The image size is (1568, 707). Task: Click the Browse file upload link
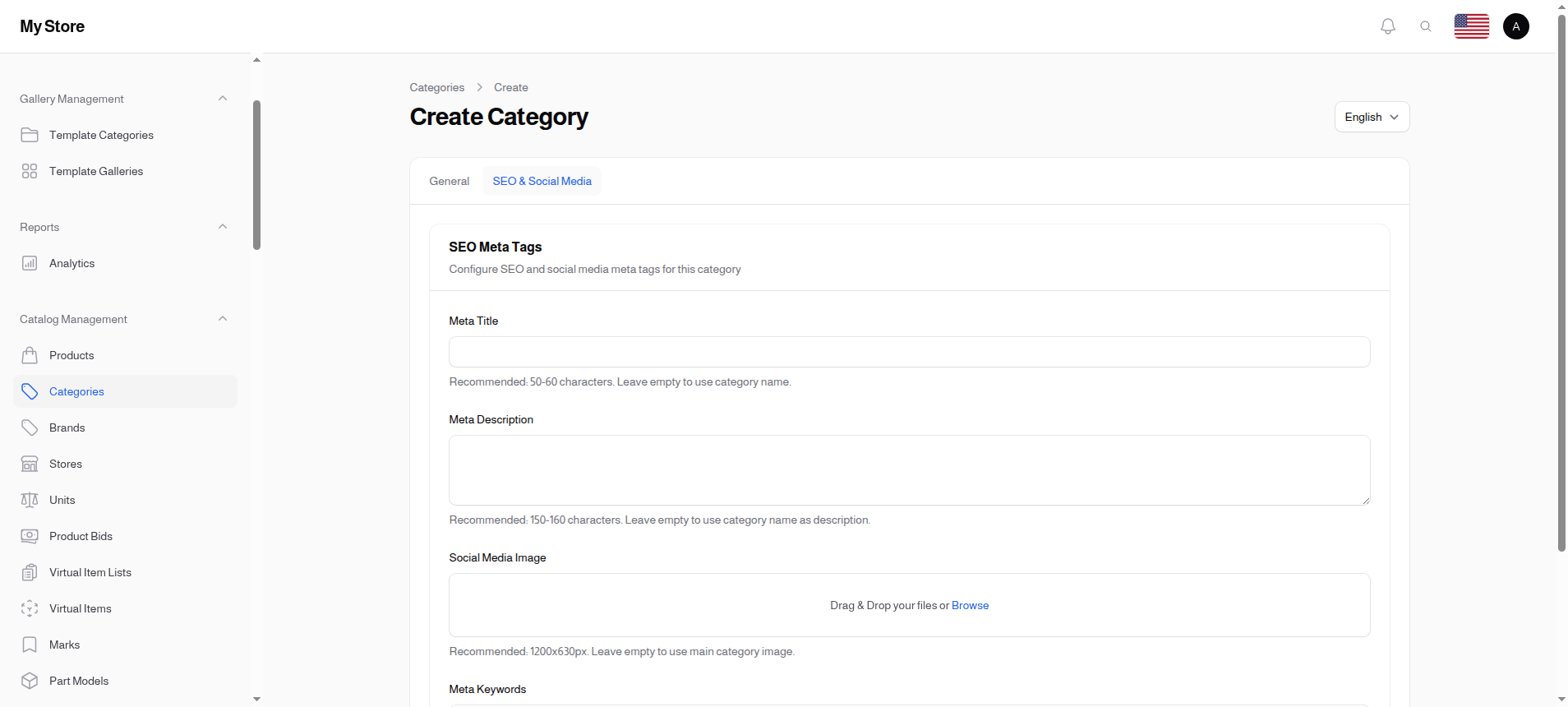tap(970, 605)
